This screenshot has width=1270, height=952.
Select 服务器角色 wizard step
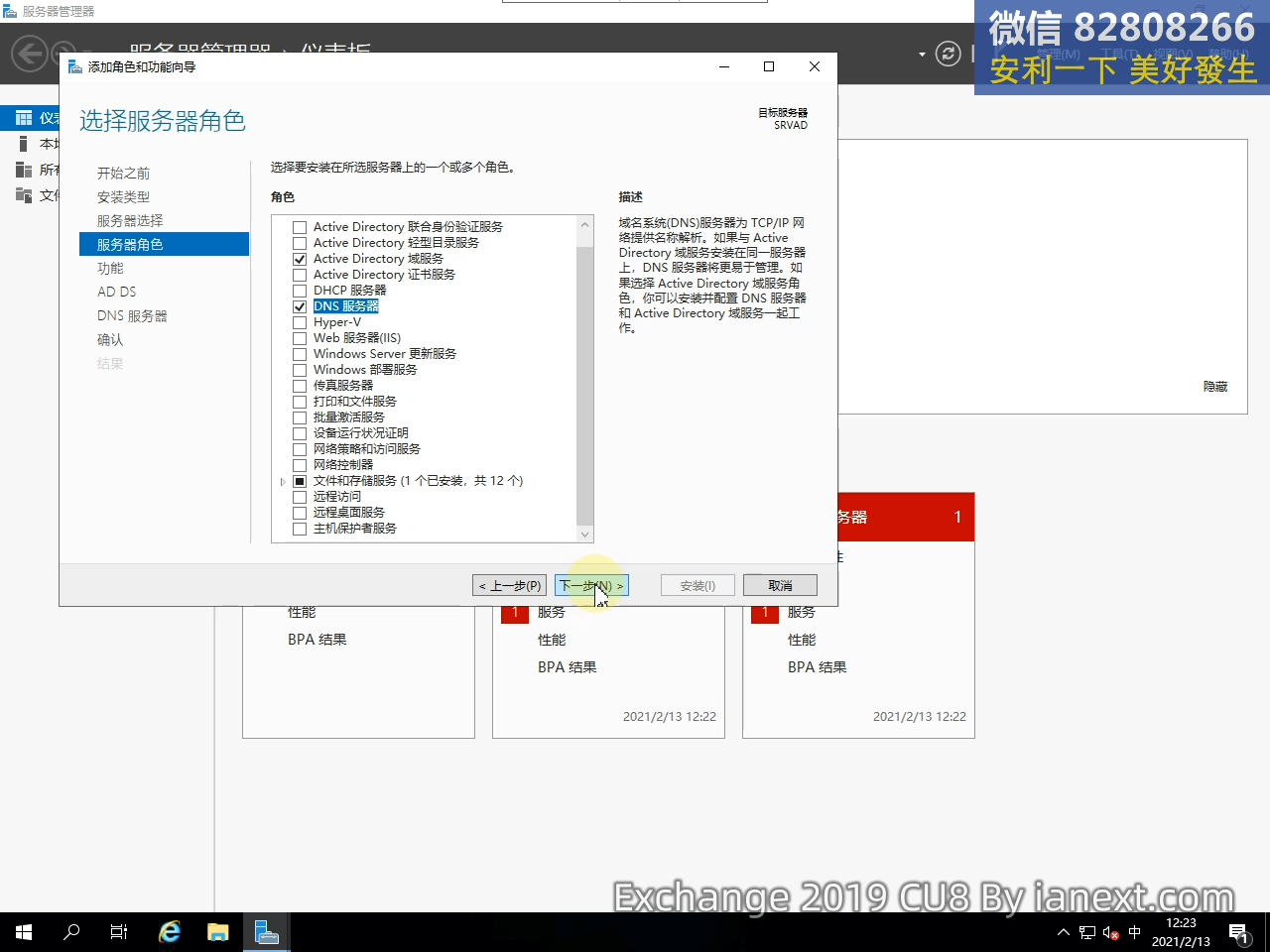point(164,244)
